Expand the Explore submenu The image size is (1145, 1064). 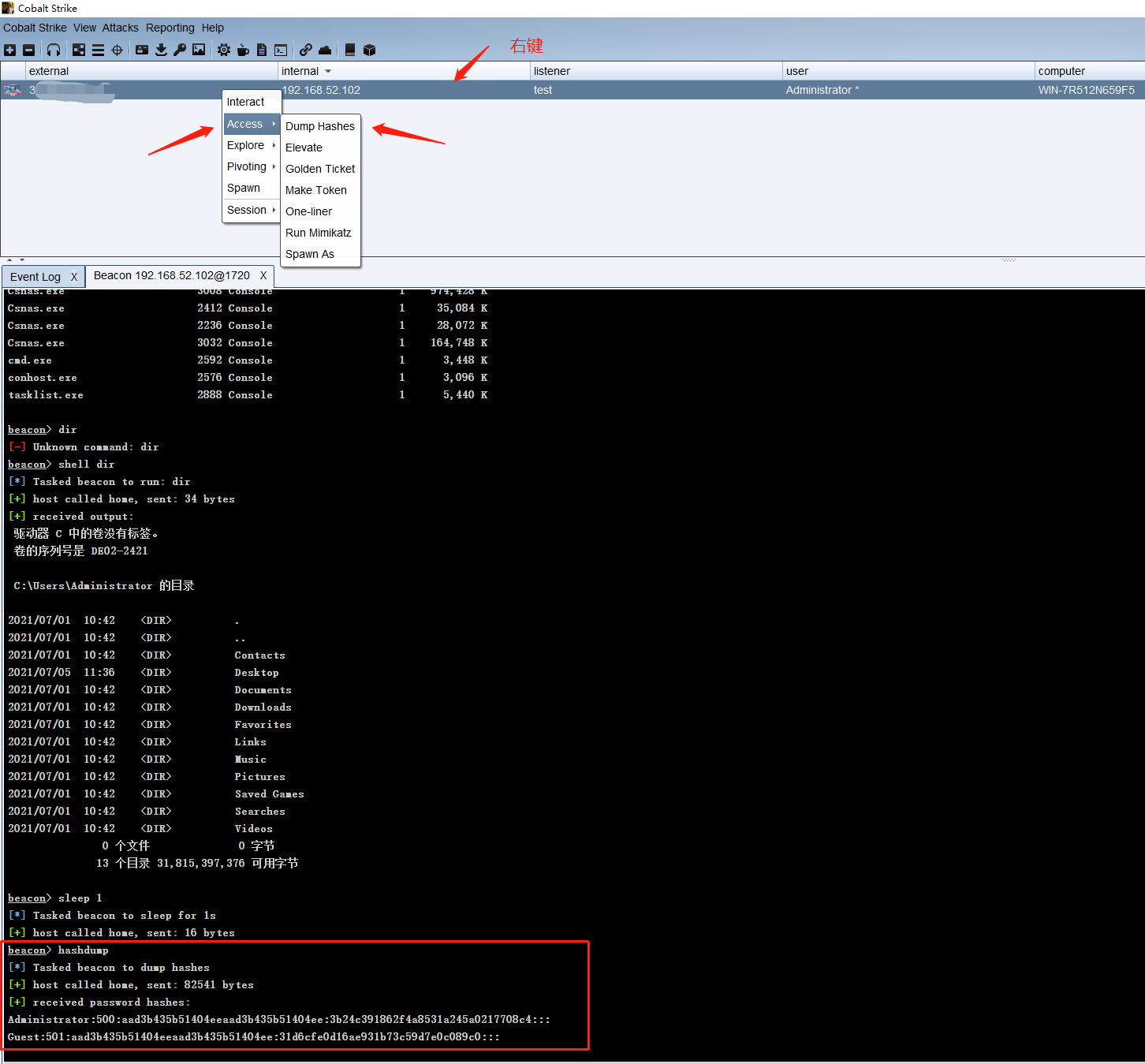click(252, 145)
